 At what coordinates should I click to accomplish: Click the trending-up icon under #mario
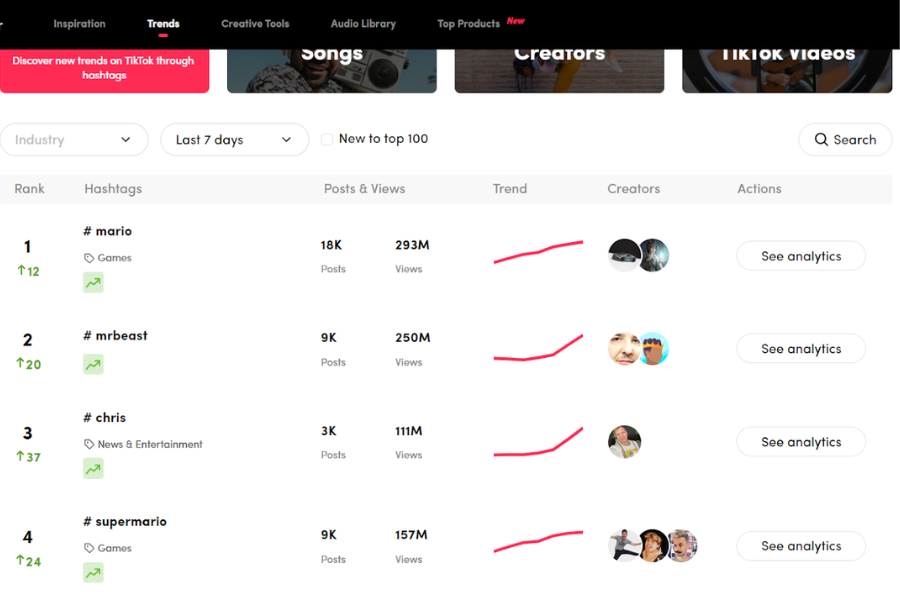point(93,282)
